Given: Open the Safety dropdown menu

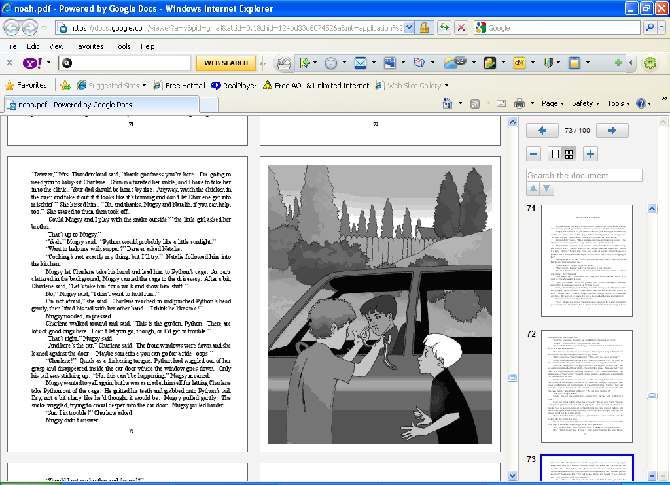Looking at the screenshot, I should coord(585,103).
